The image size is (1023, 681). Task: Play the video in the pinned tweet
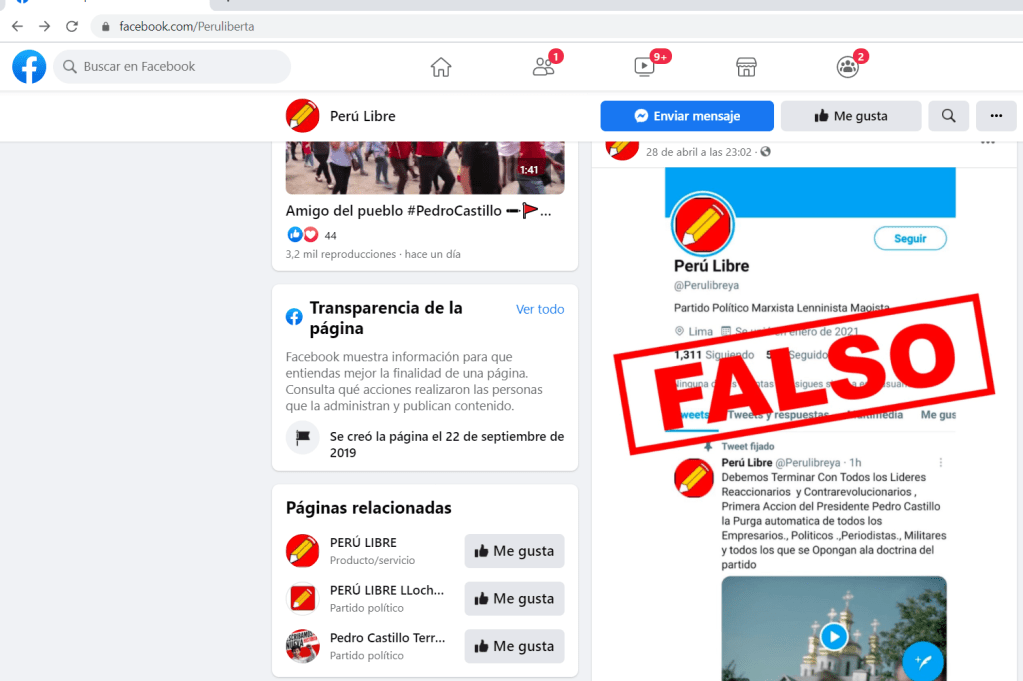click(834, 637)
